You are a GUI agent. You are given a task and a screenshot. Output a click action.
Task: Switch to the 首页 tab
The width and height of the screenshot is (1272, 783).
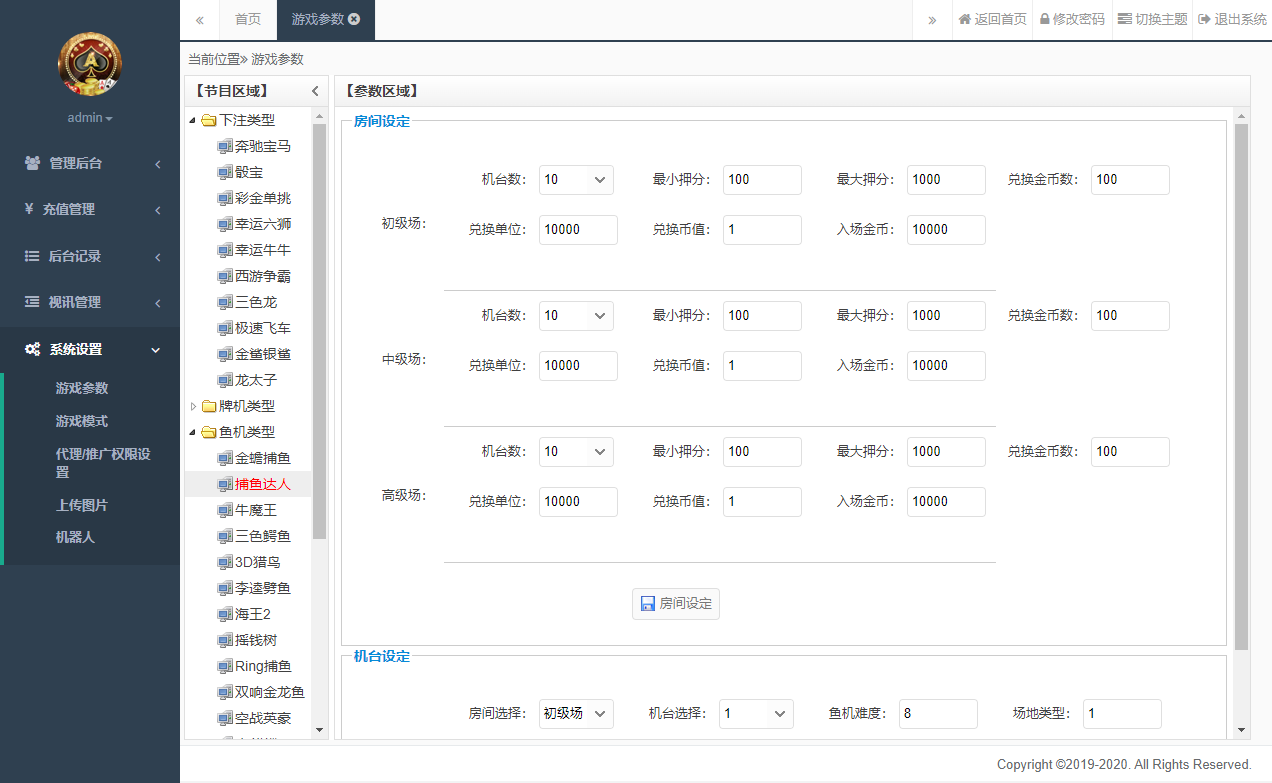tap(247, 19)
